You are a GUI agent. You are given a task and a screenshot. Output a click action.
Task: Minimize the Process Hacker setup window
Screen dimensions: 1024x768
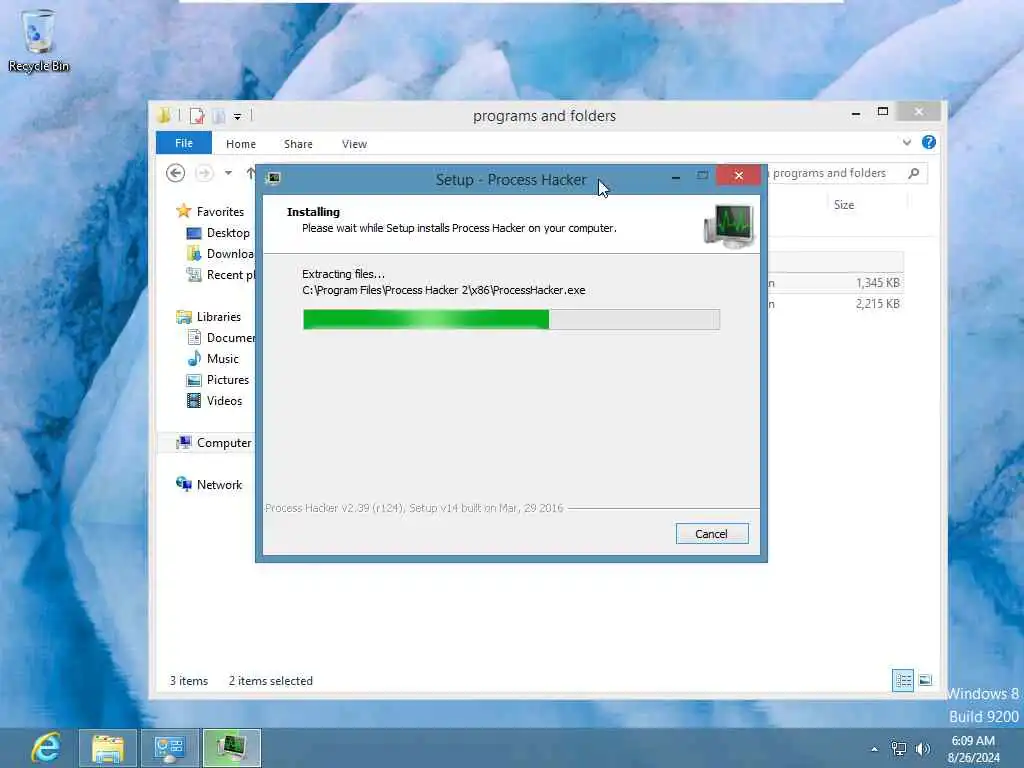tap(676, 177)
